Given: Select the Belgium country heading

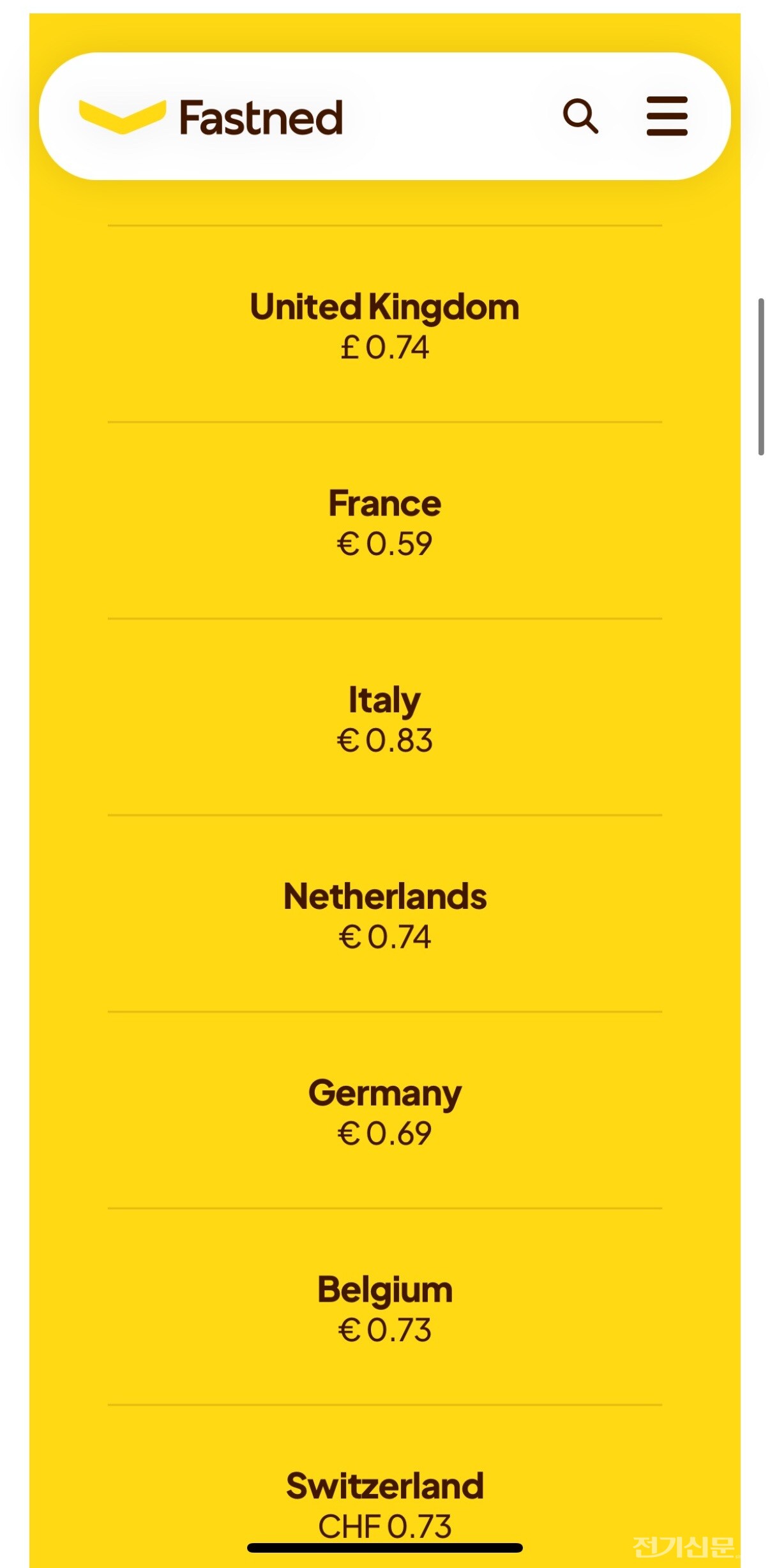Looking at the screenshot, I should (384, 1290).
